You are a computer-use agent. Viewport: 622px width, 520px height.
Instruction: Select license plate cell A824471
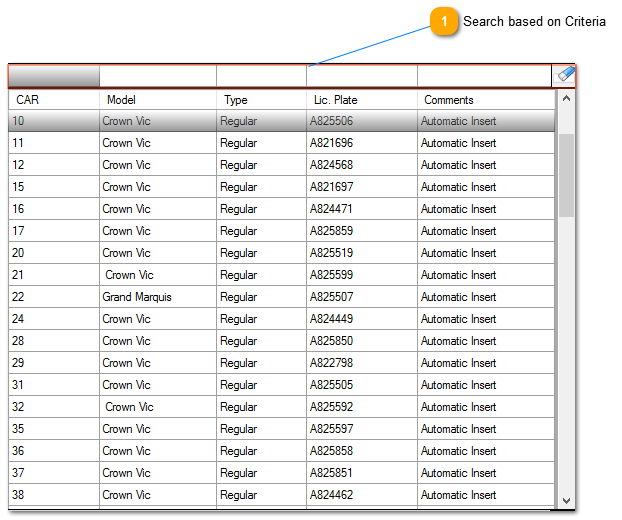click(x=331, y=209)
